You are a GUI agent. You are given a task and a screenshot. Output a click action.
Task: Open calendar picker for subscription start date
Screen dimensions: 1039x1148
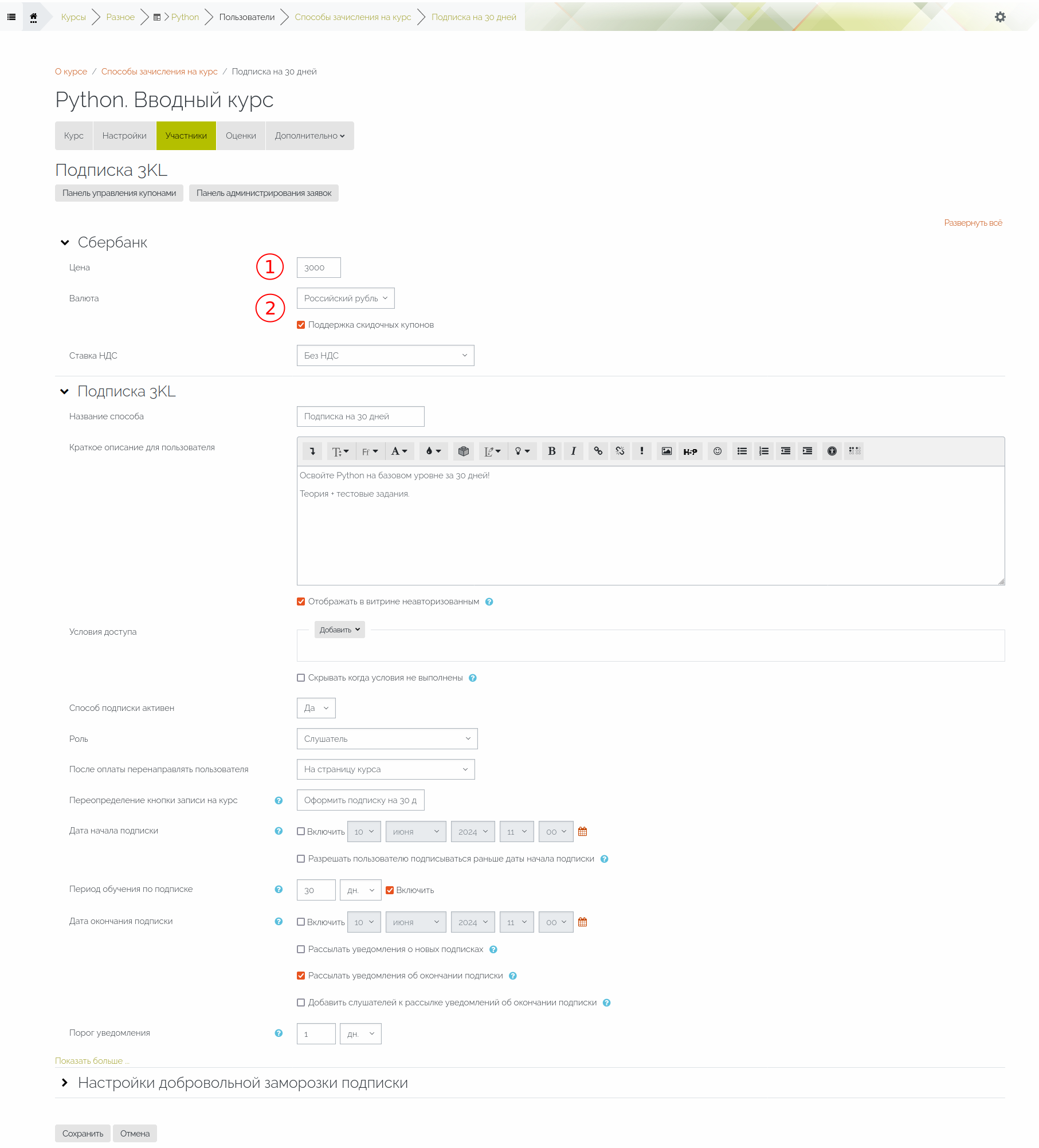(583, 831)
